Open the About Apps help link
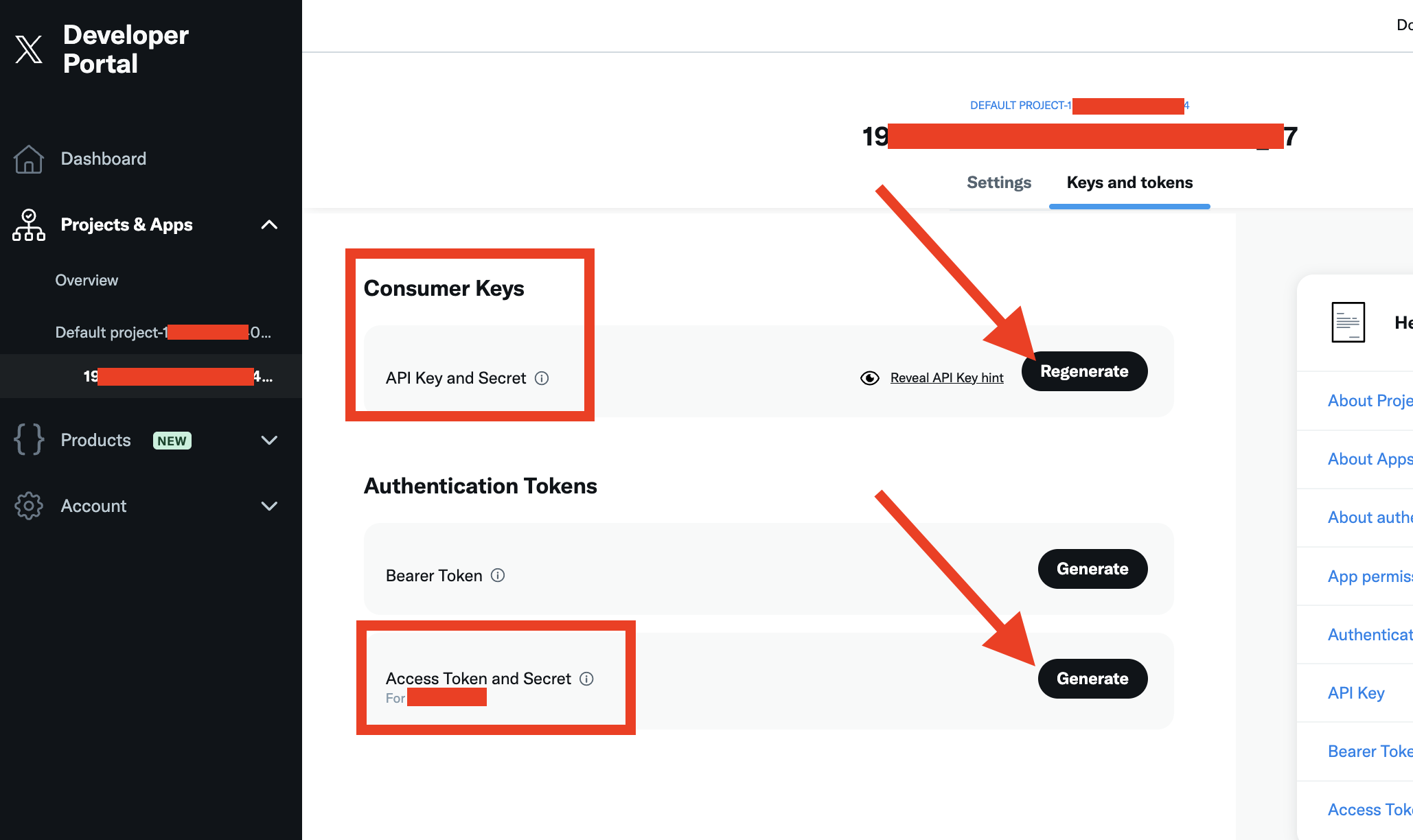 click(x=1370, y=459)
